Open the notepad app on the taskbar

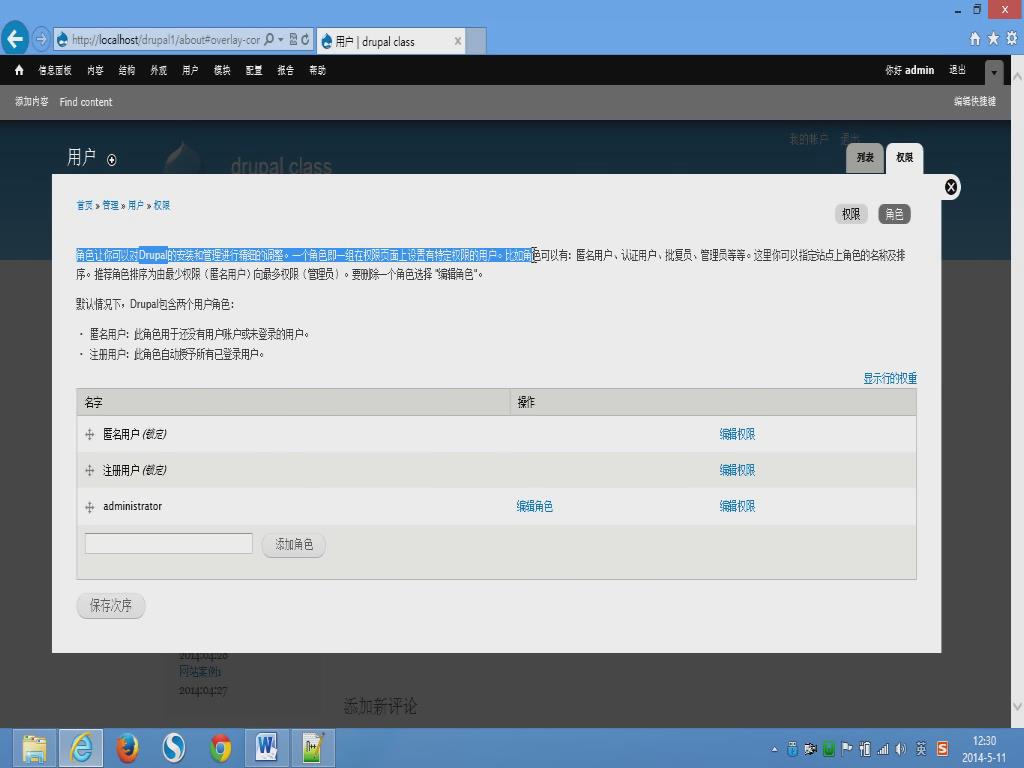pyautogui.click(x=313, y=748)
